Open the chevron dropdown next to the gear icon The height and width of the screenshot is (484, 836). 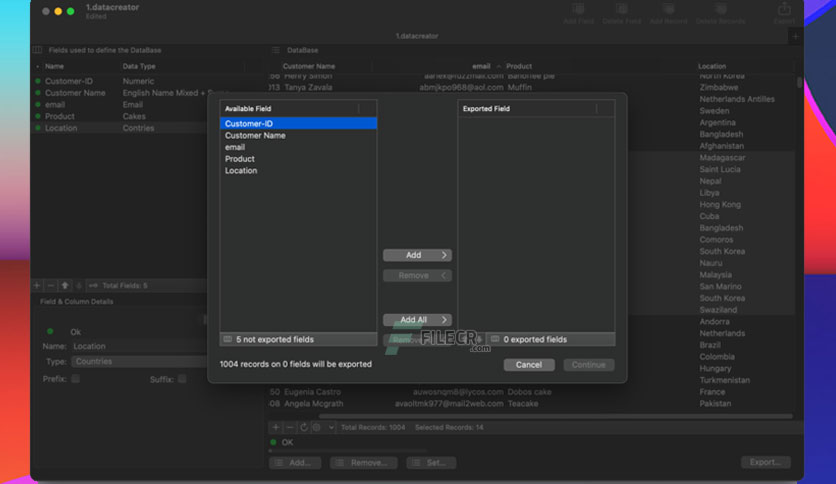point(331,427)
